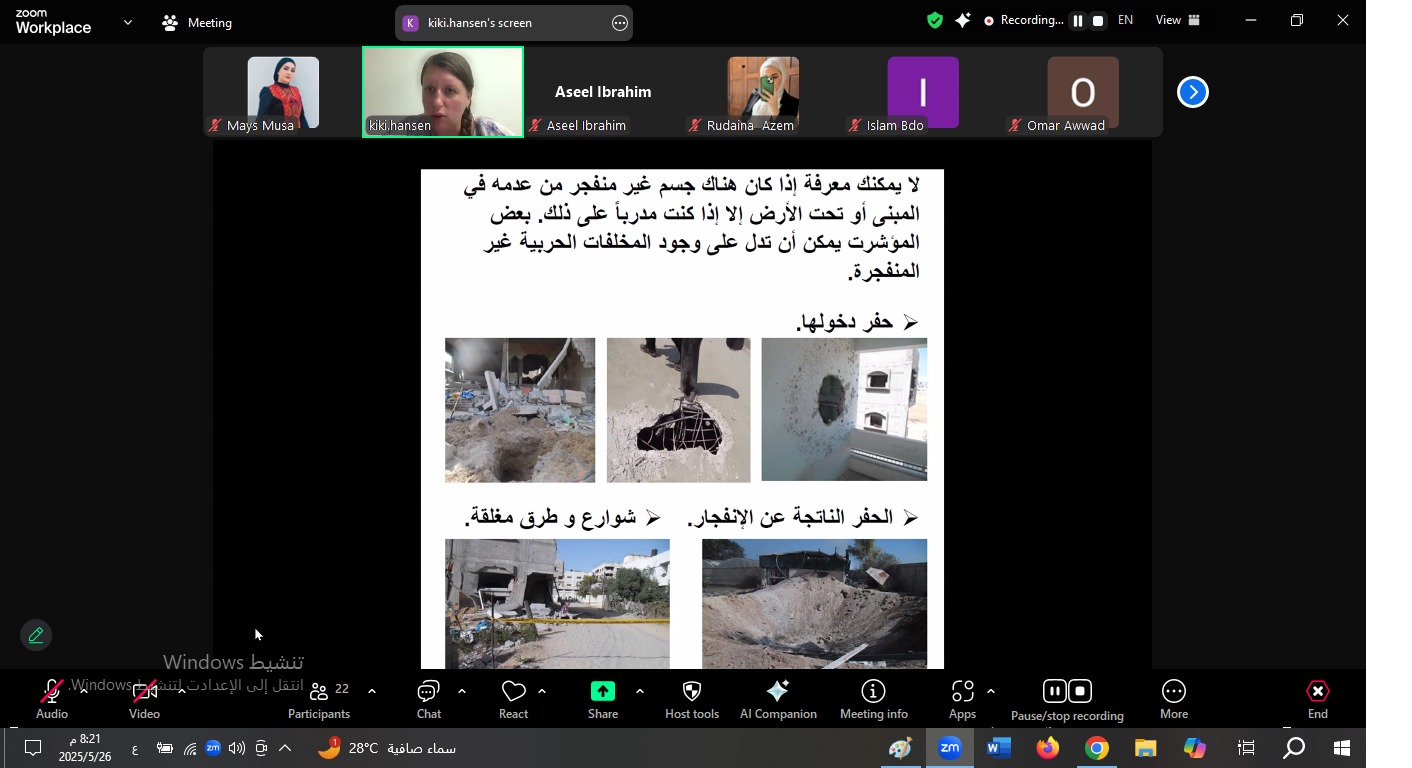This screenshot has width=1412, height=768.
Task: Open File Explorer from taskbar
Action: point(1146,748)
